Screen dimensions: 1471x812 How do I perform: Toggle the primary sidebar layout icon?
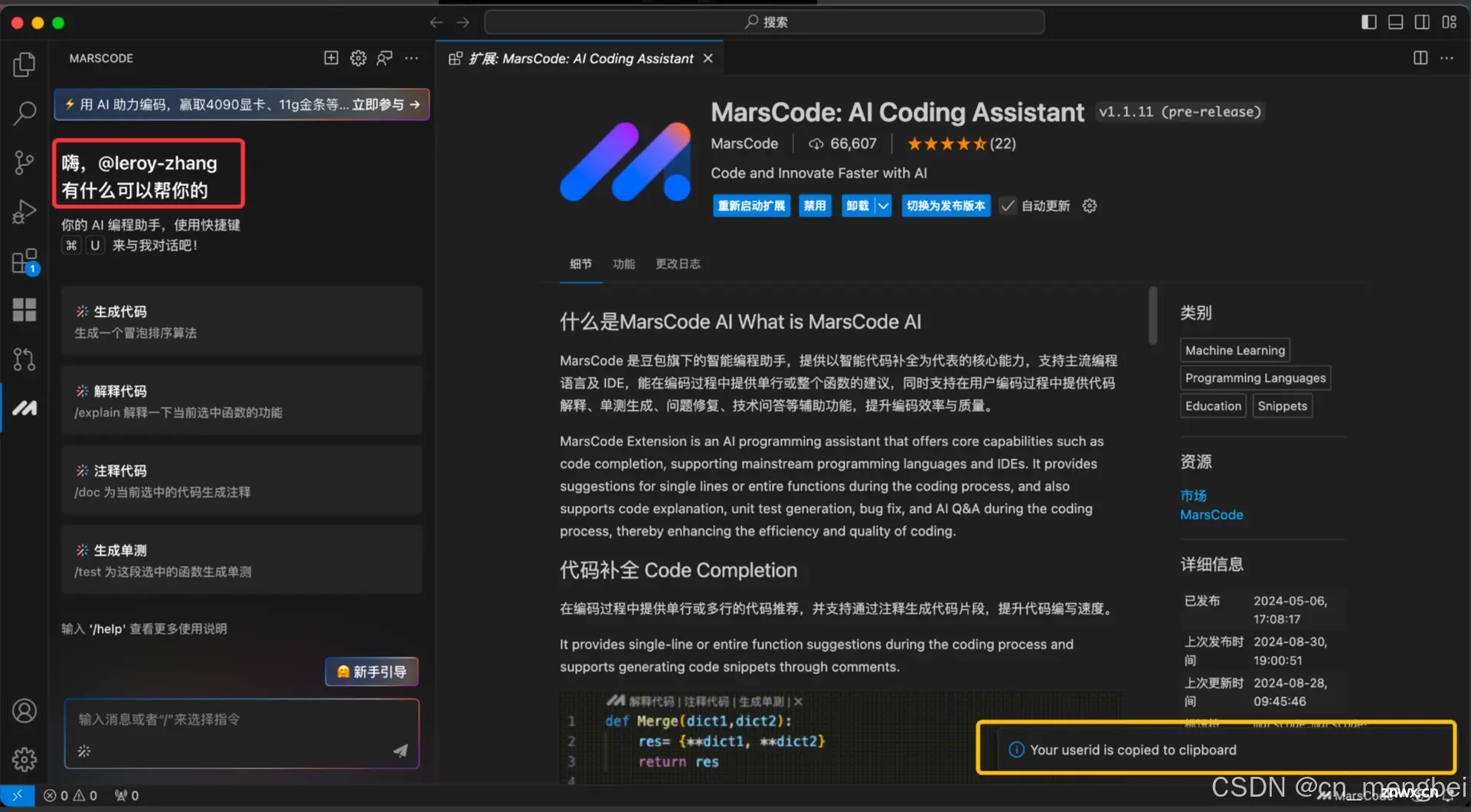click(1369, 22)
